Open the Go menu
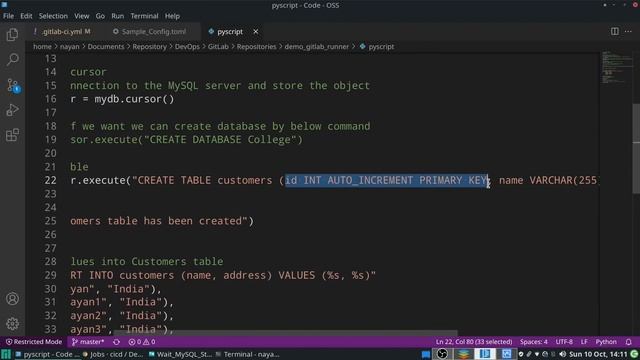This screenshot has height=360, width=640. point(100,16)
